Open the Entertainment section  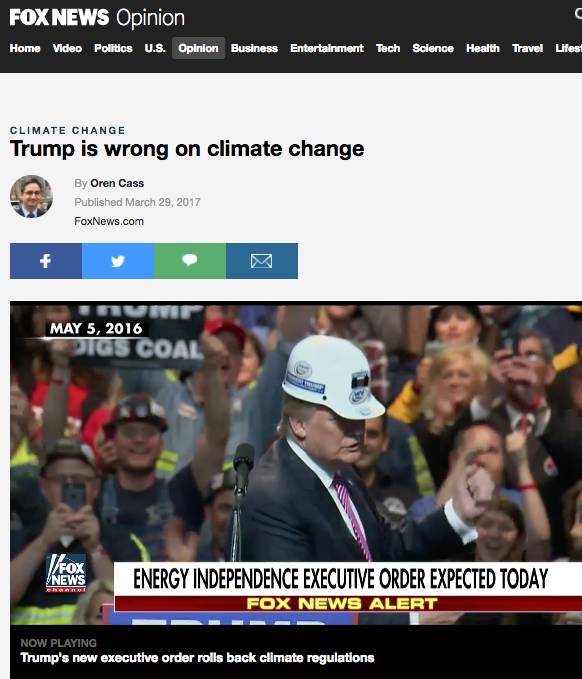click(x=327, y=48)
